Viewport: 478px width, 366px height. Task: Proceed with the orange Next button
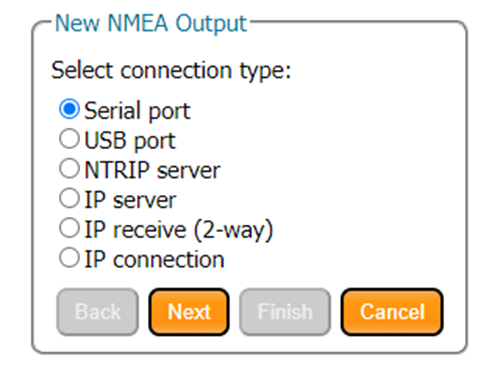[x=189, y=312]
